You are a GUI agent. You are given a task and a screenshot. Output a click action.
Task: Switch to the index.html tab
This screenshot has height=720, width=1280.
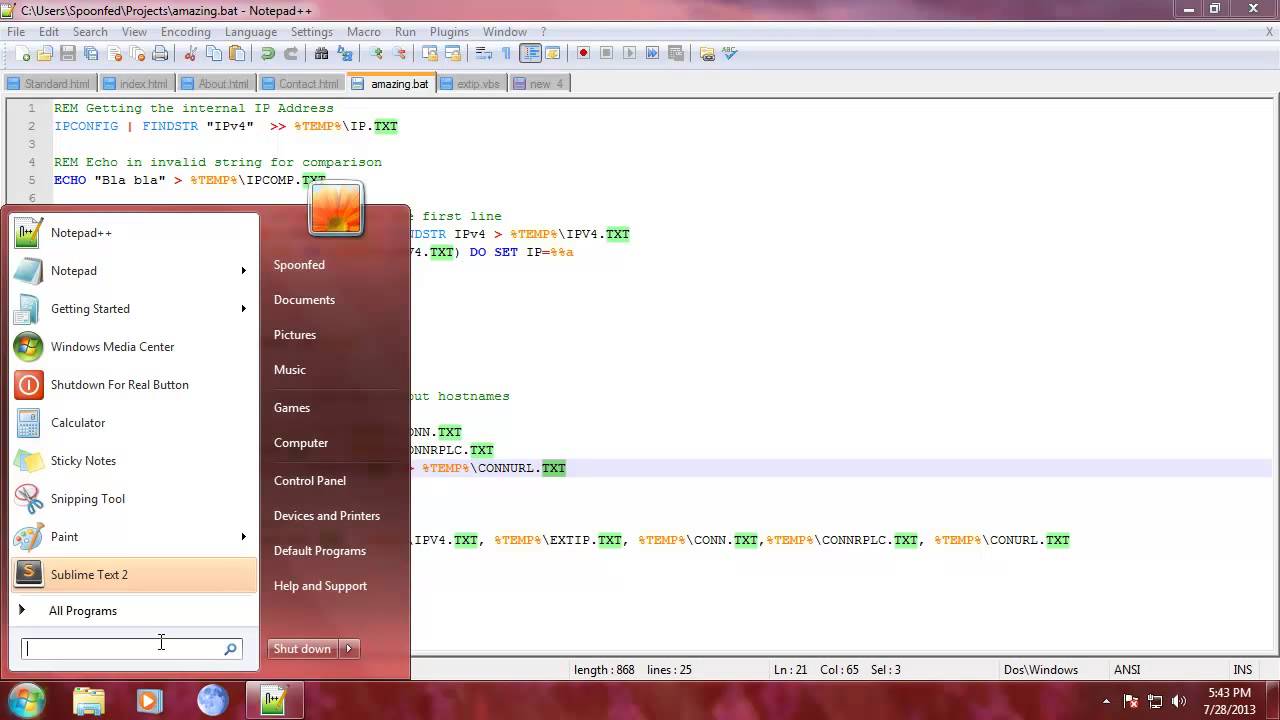(x=136, y=84)
